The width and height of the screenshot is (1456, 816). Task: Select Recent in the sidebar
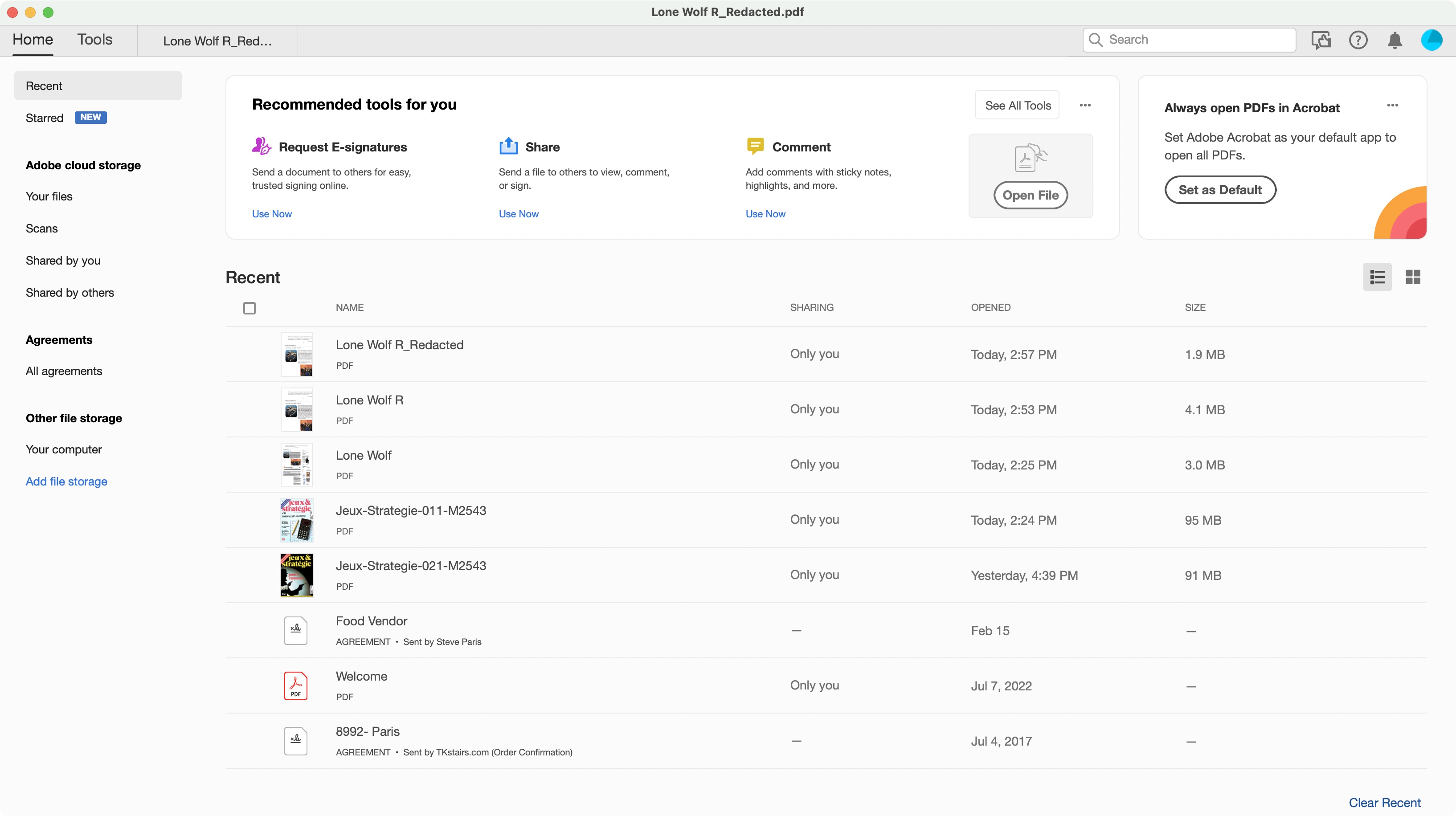click(x=98, y=86)
